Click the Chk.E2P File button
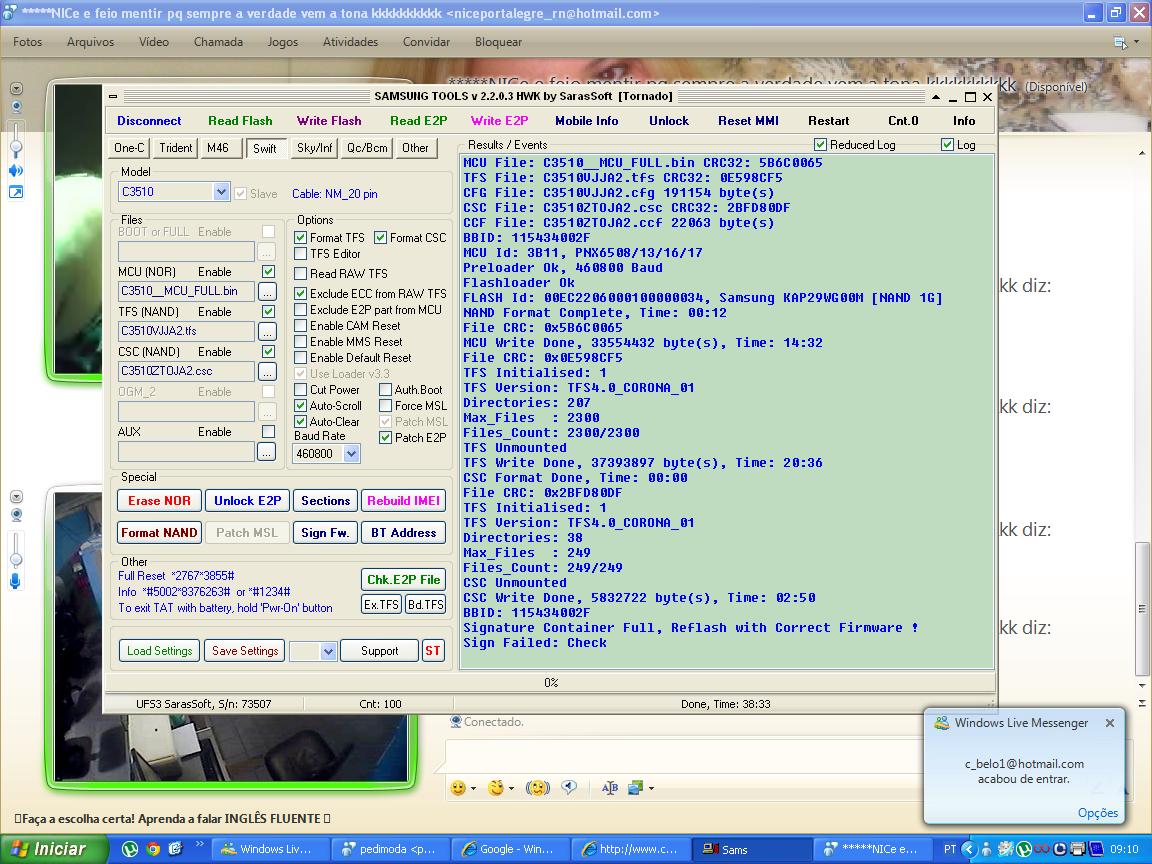The image size is (1152, 864). tap(403, 580)
